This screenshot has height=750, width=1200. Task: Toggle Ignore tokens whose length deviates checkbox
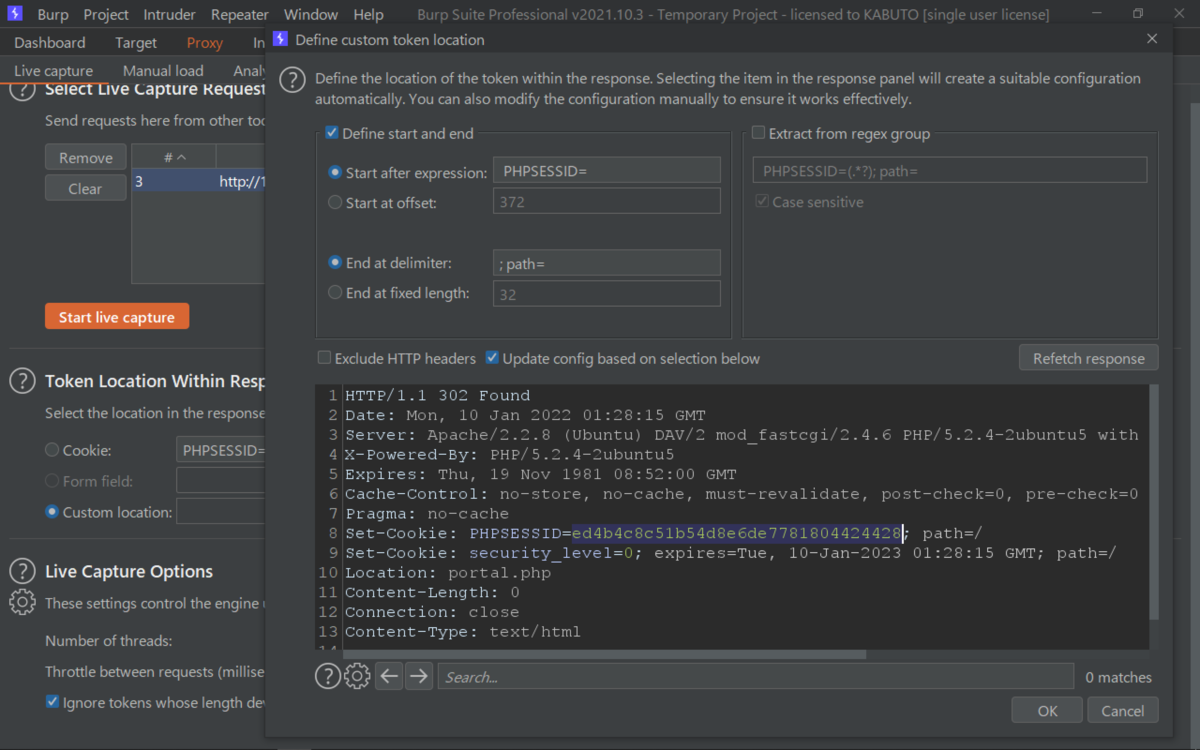pyautogui.click(x=52, y=702)
